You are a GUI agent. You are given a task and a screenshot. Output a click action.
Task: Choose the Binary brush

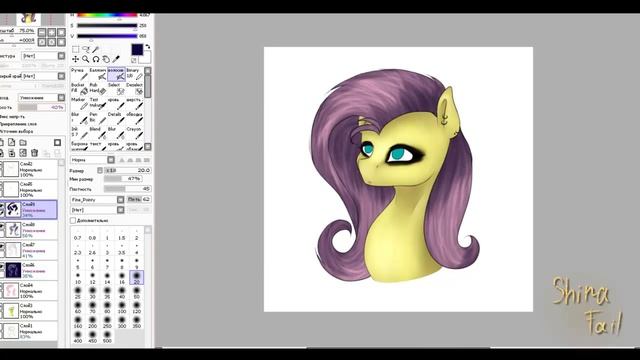point(134,75)
